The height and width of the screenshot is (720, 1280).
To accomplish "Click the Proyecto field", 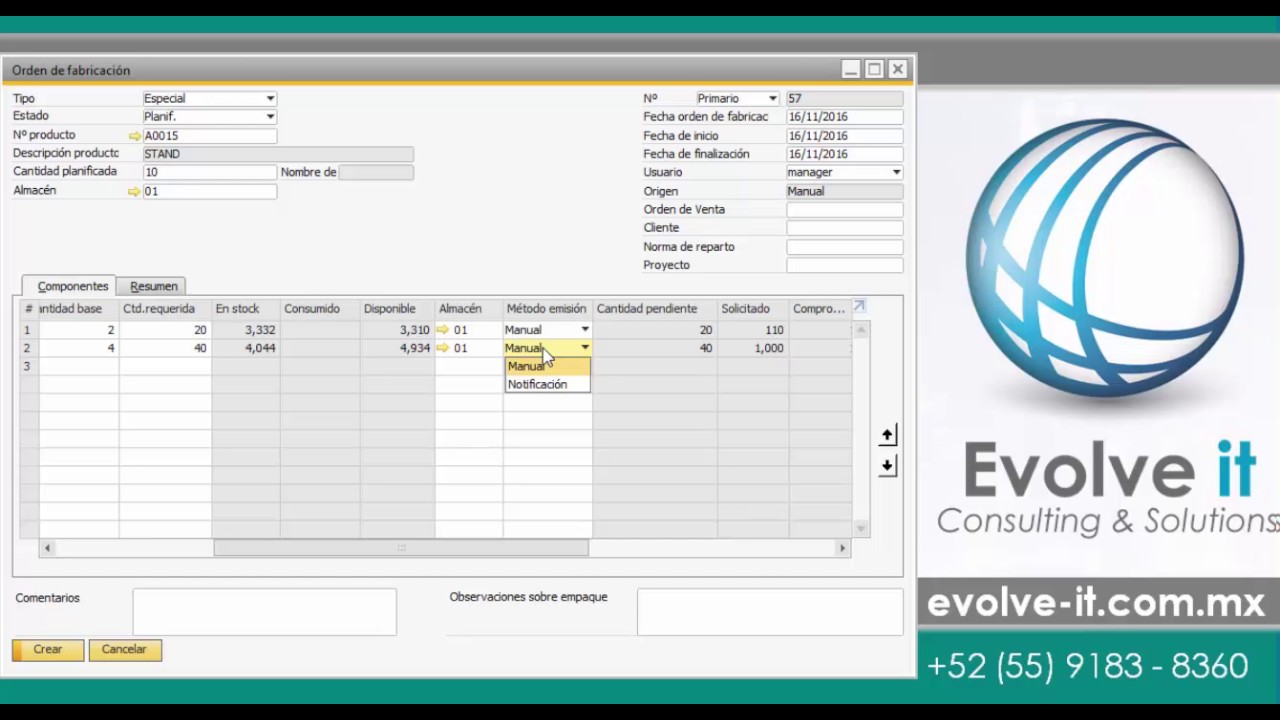I will [844, 265].
